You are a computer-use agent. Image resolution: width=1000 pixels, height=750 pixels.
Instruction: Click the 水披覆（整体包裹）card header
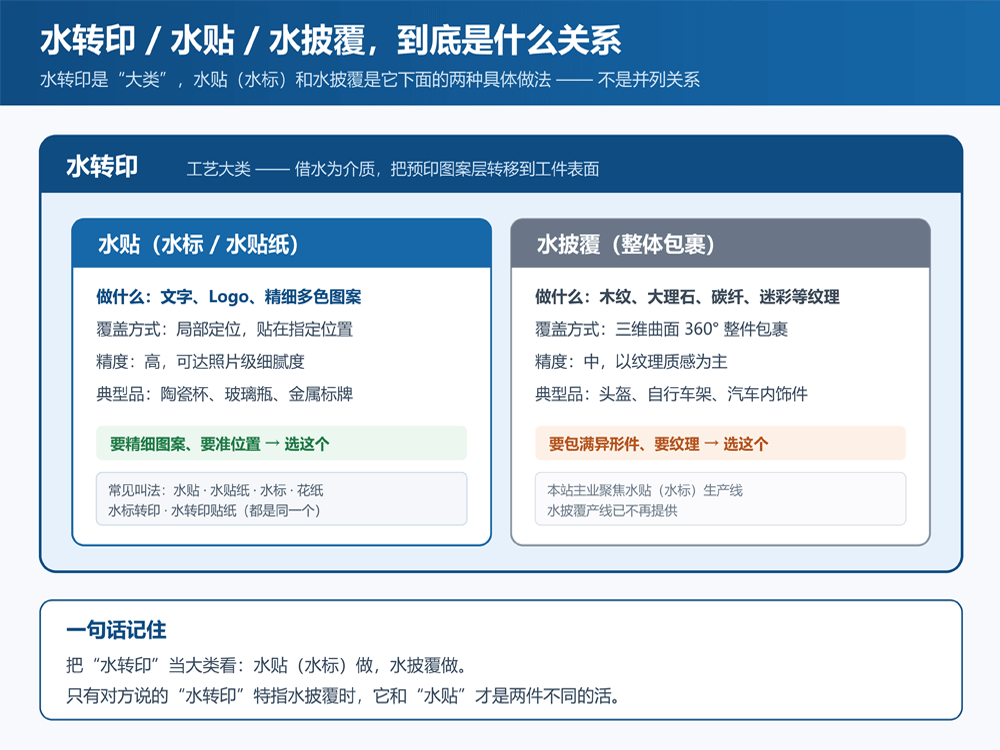pos(720,244)
